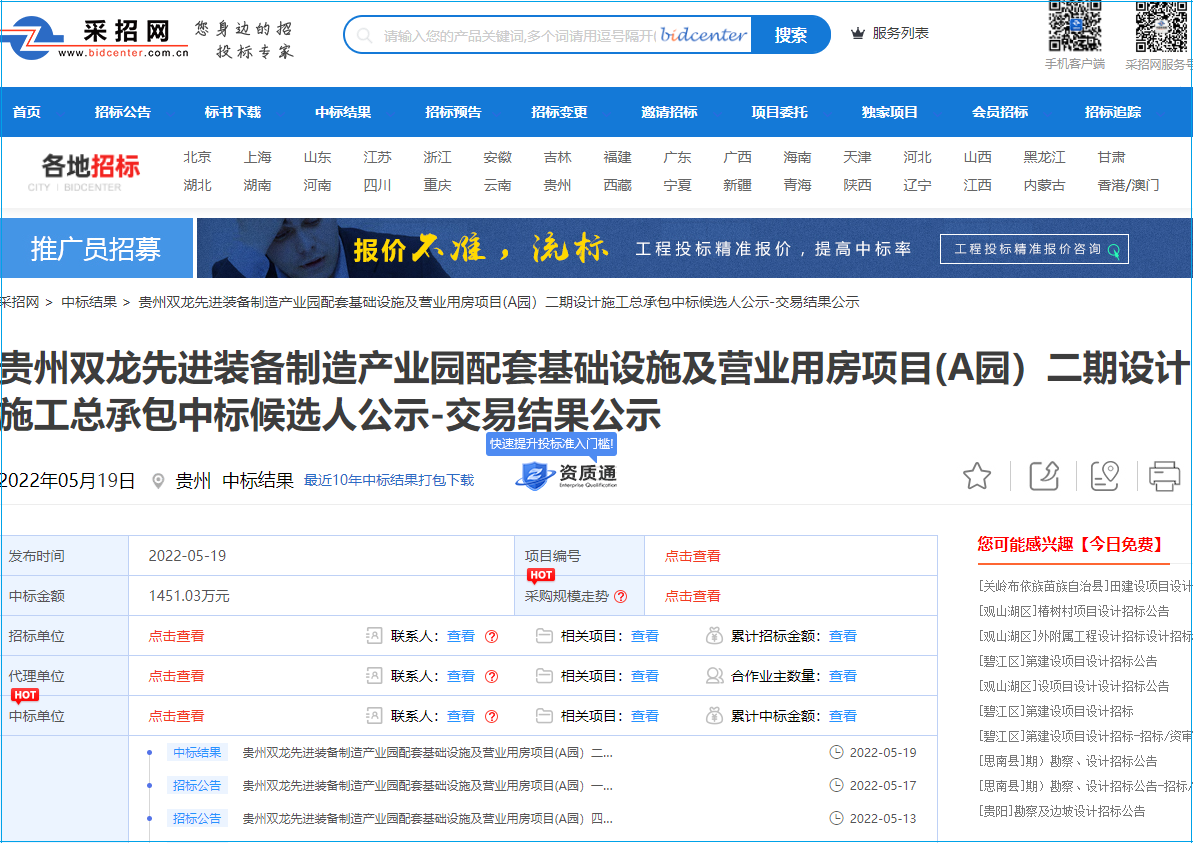Click help icon beside 采购规模走势
The image size is (1193, 843).
point(620,596)
